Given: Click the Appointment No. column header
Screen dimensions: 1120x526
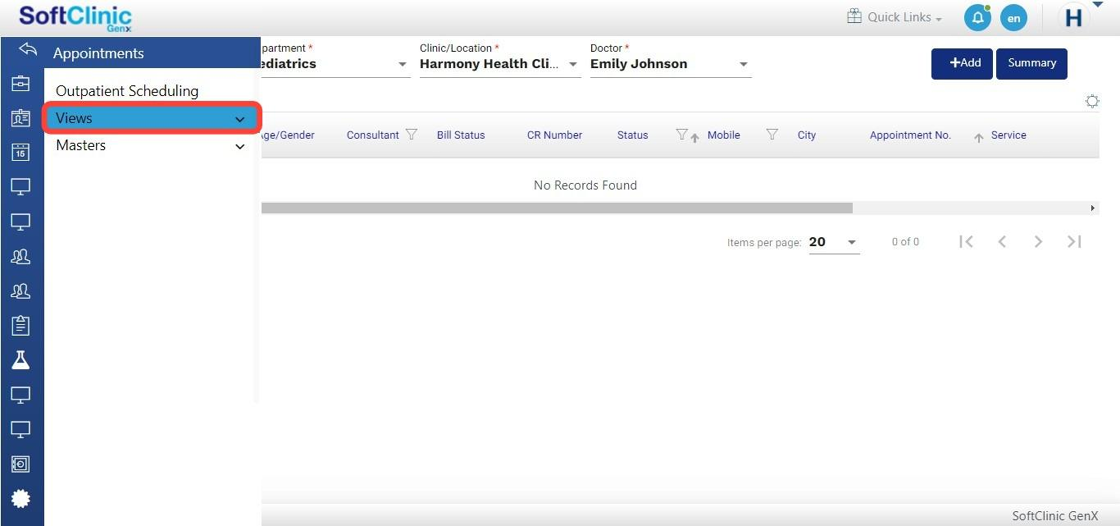Looking at the screenshot, I should 910,135.
